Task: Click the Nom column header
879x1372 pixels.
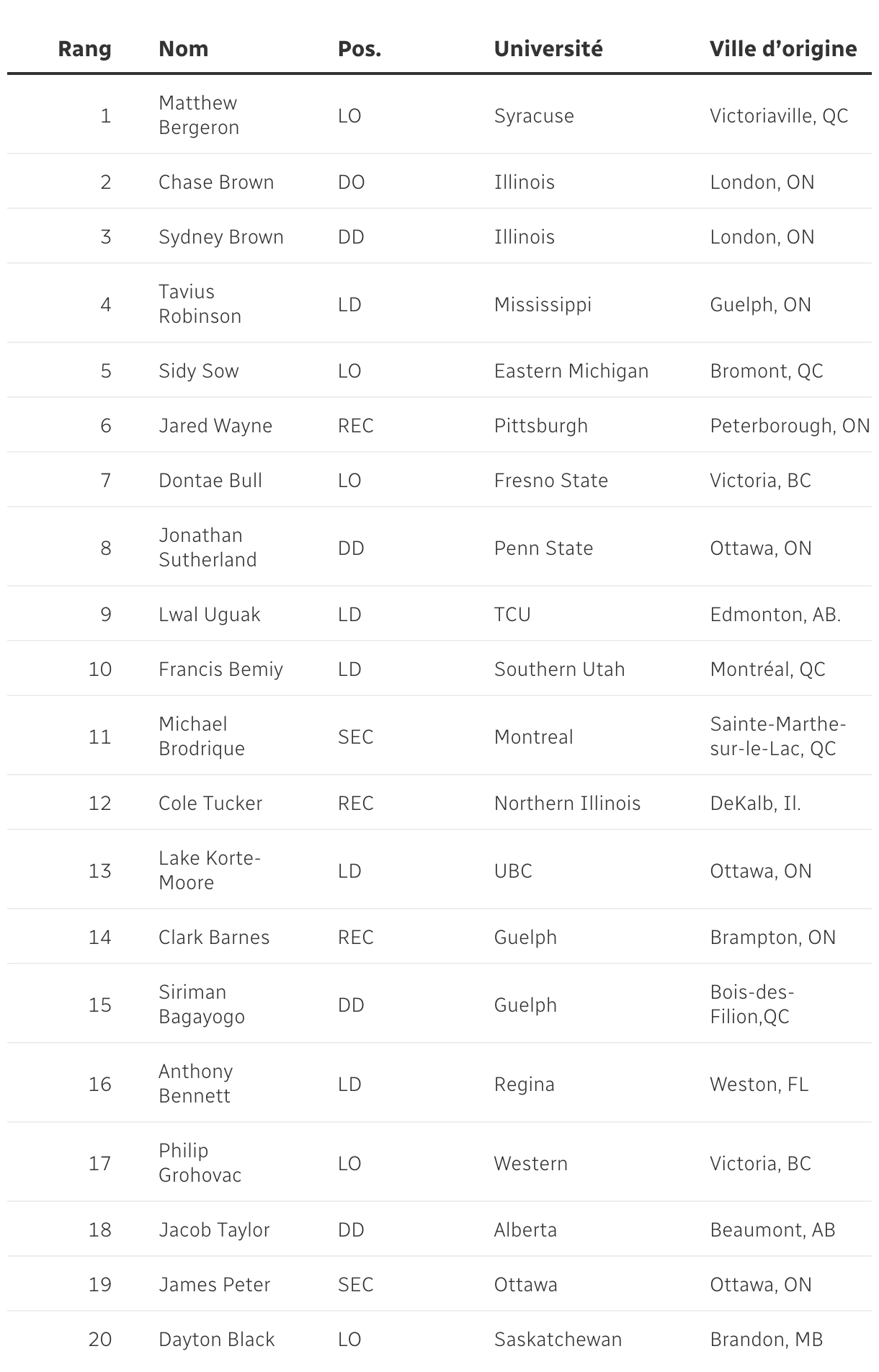Action: click(x=183, y=49)
